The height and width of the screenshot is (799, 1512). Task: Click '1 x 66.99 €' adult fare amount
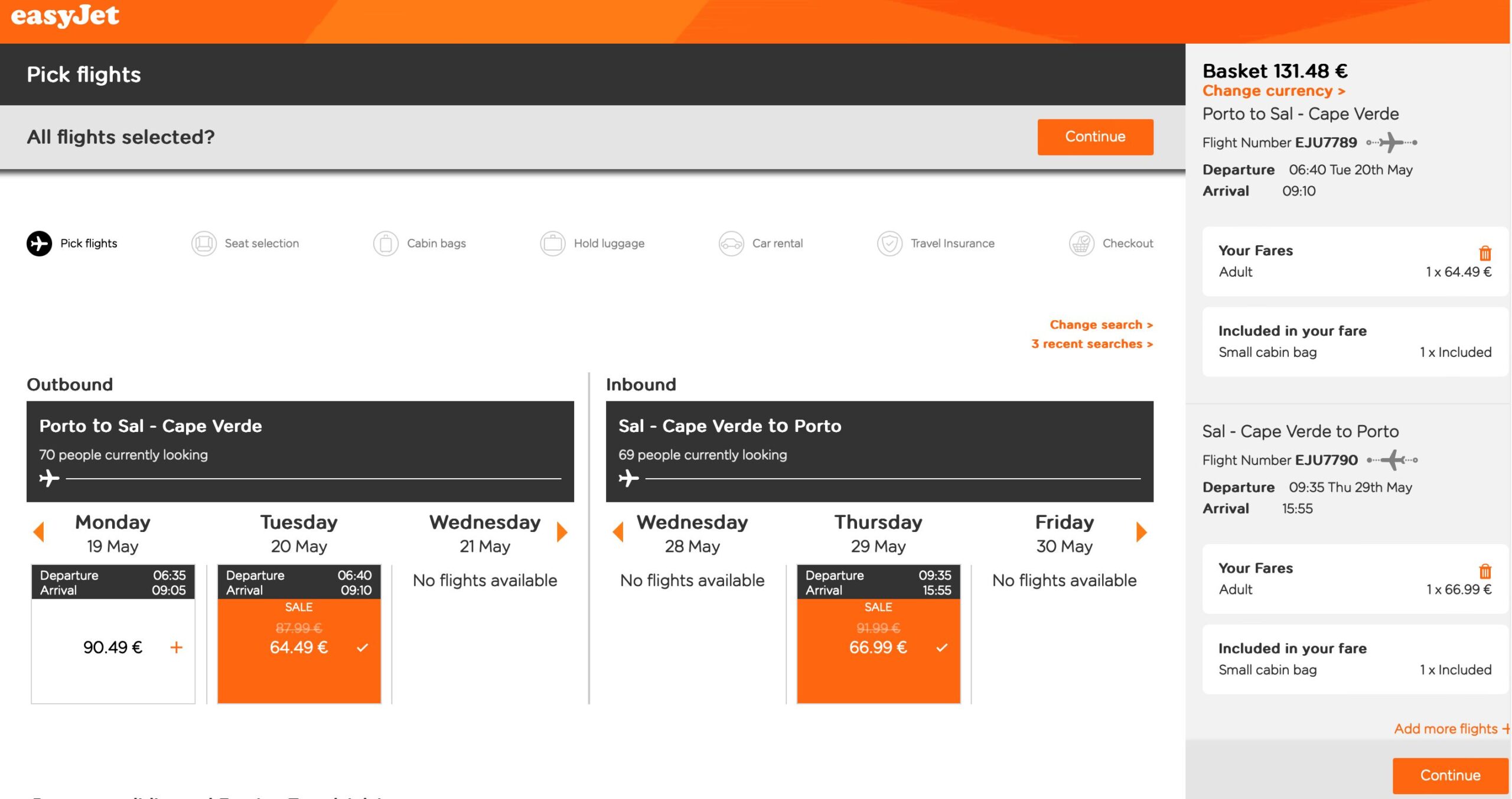1459,589
